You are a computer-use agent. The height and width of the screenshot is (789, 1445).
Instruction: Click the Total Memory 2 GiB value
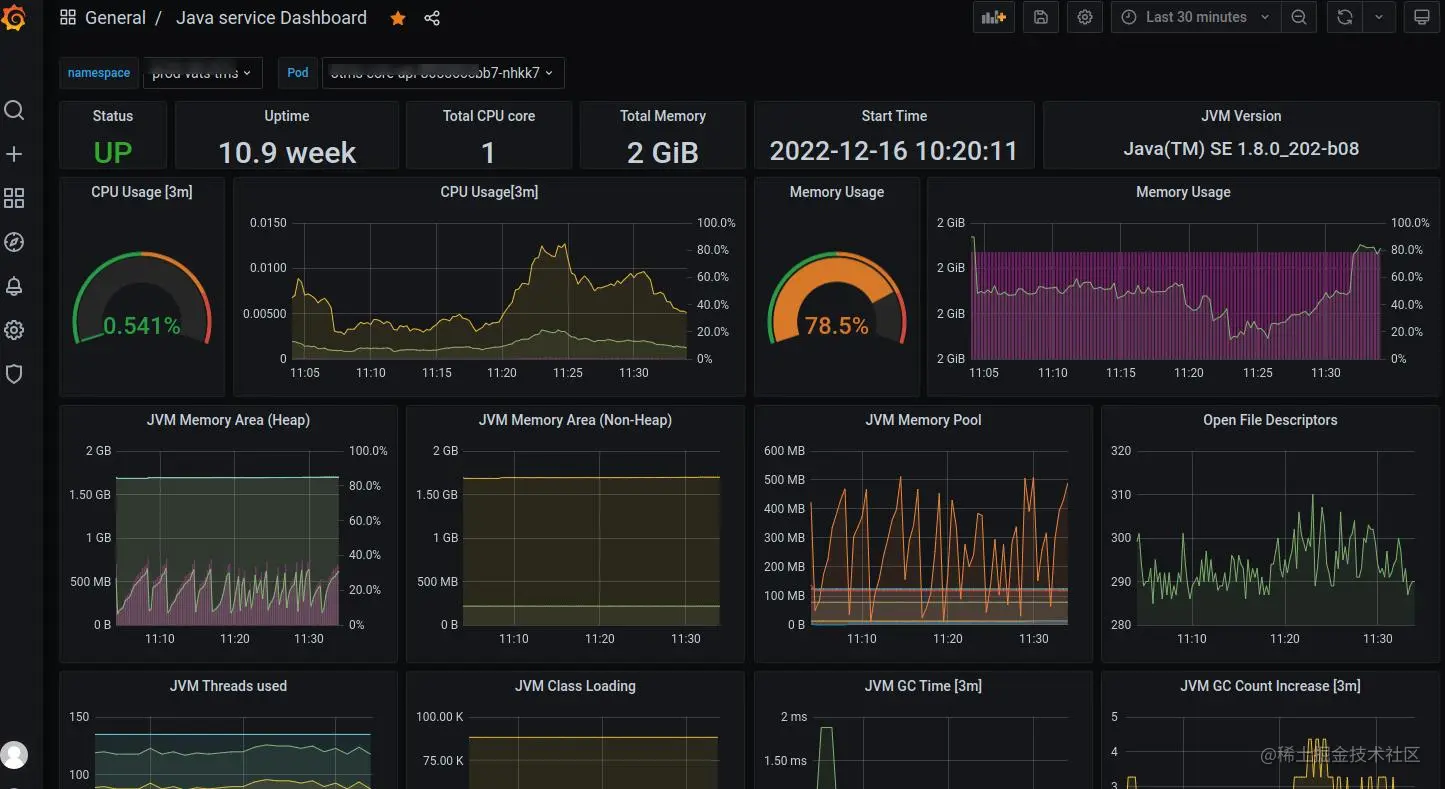[x=663, y=152]
